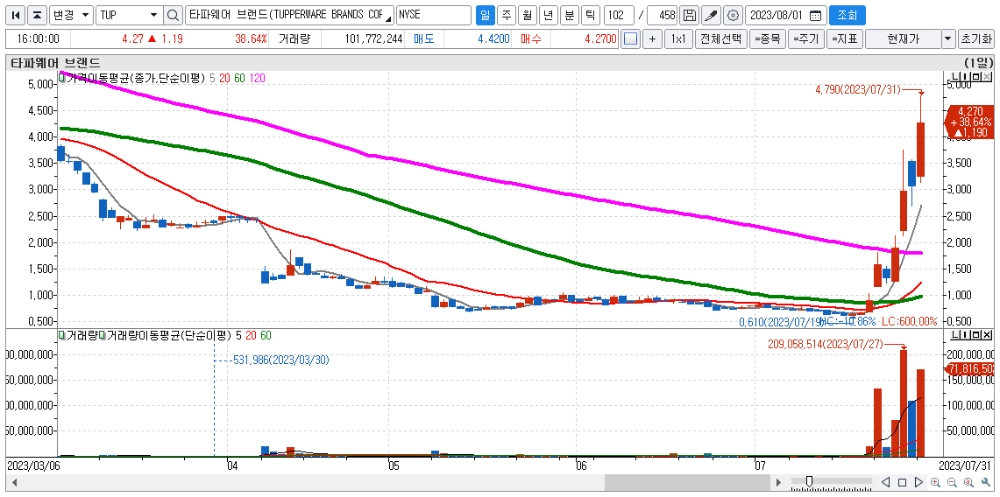Click the 458 total count field
Viewport: 1000px width, 497px height.
(x=662, y=15)
